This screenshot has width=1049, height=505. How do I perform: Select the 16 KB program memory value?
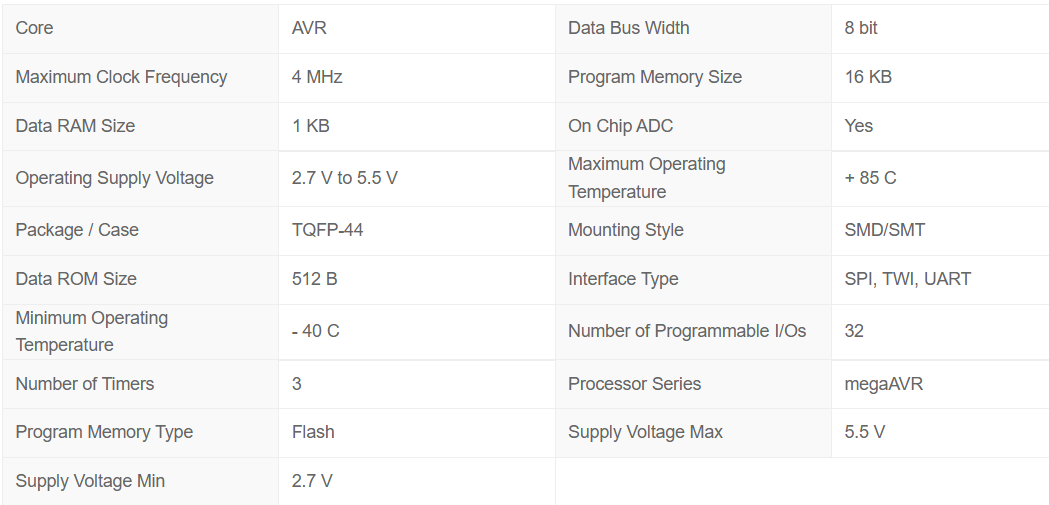tap(868, 77)
